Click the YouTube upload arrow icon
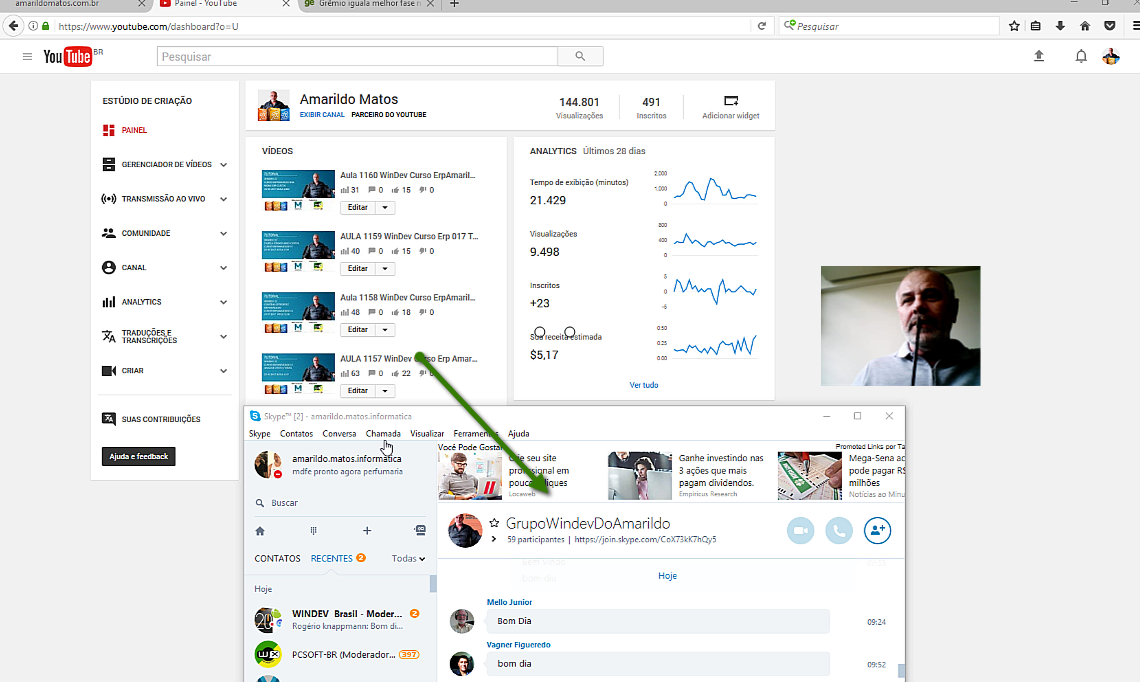The width and height of the screenshot is (1140, 682). coord(1039,56)
